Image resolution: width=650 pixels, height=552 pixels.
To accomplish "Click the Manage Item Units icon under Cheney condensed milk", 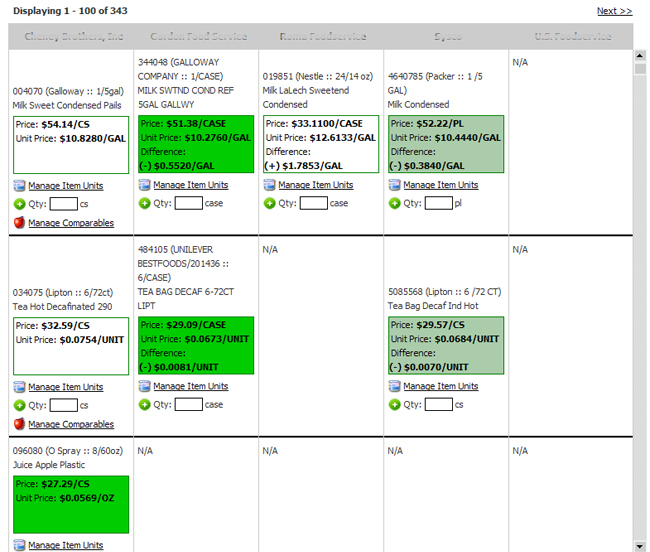I will 19,186.
